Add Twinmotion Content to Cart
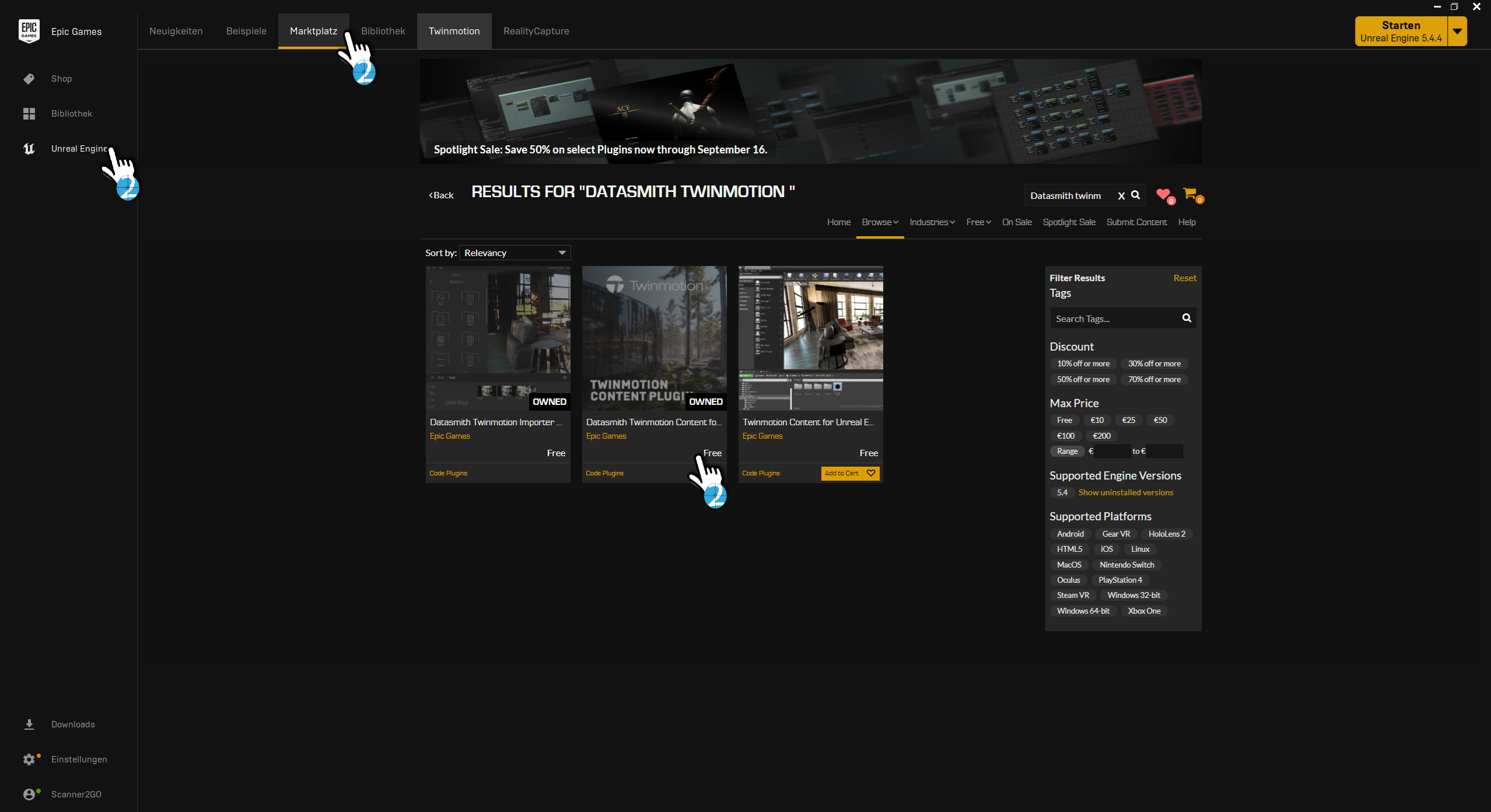The image size is (1491, 812). click(x=842, y=473)
